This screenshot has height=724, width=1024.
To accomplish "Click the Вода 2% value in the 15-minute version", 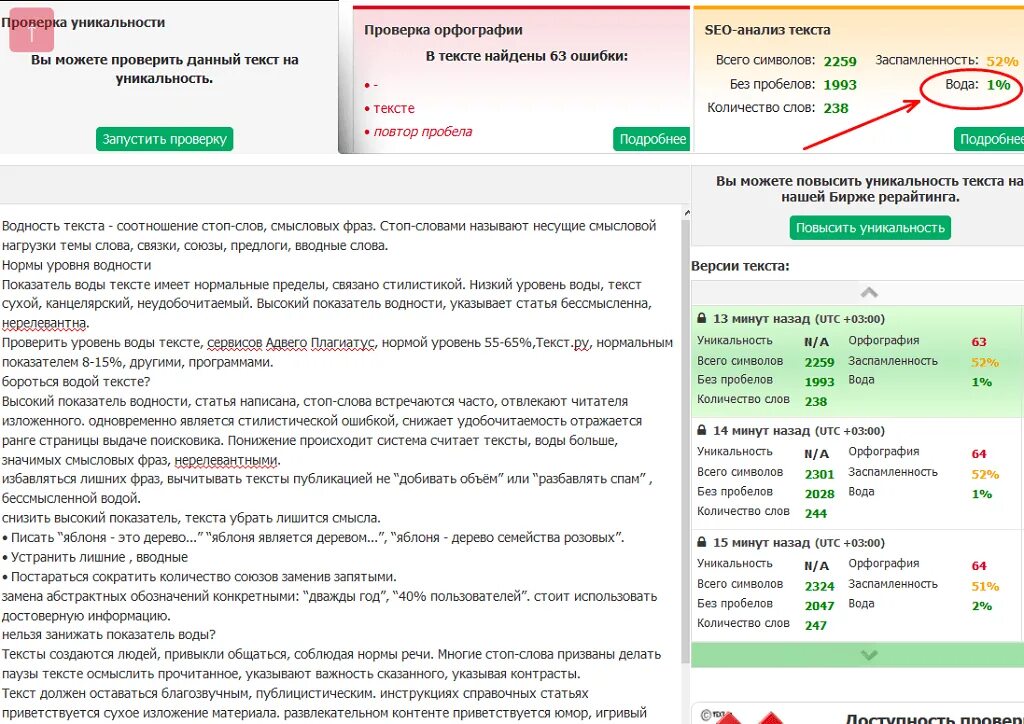I will pyautogui.click(x=982, y=606).
